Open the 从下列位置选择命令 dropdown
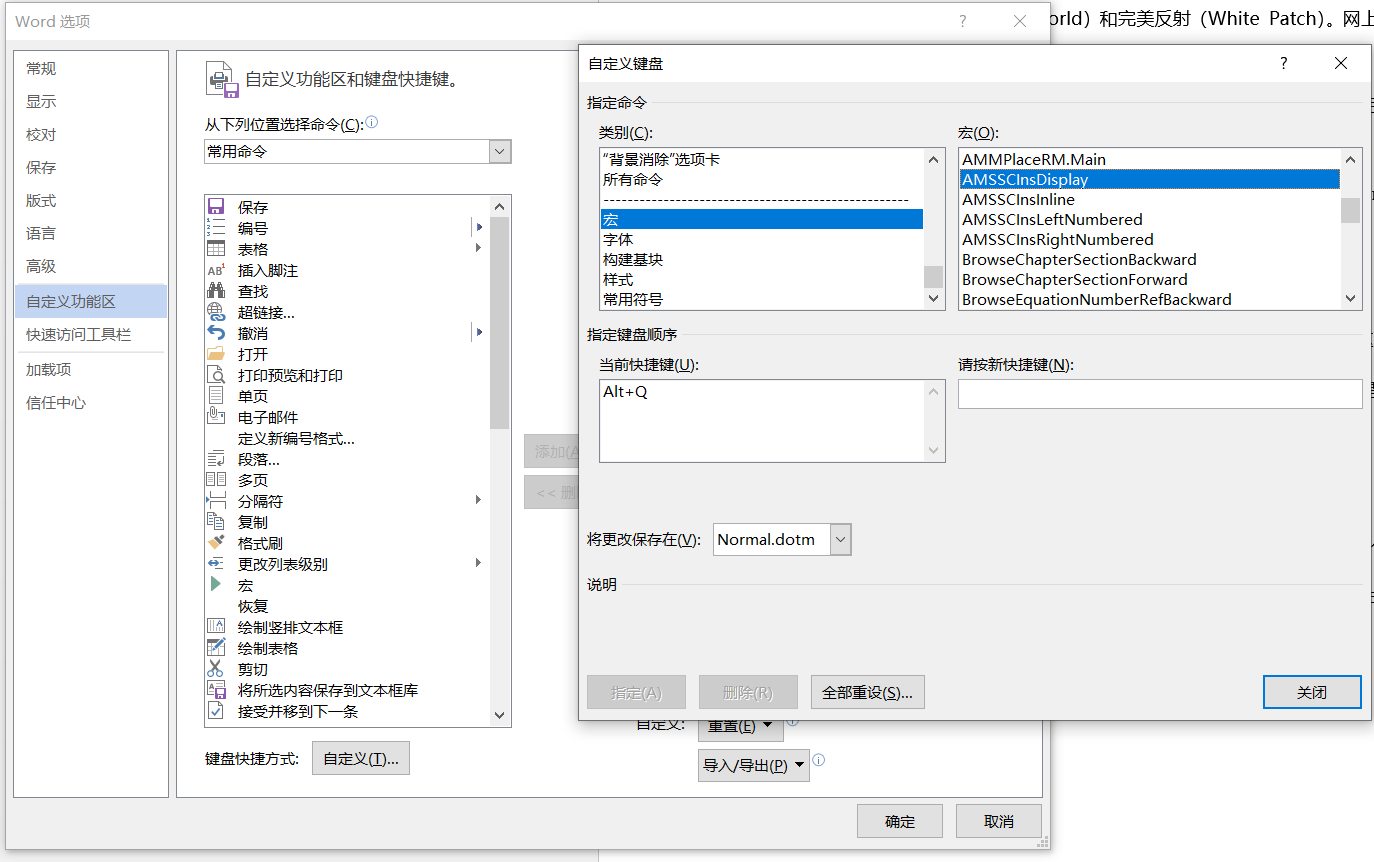Viewport: 1374px width, 862px height. [497, 151]
